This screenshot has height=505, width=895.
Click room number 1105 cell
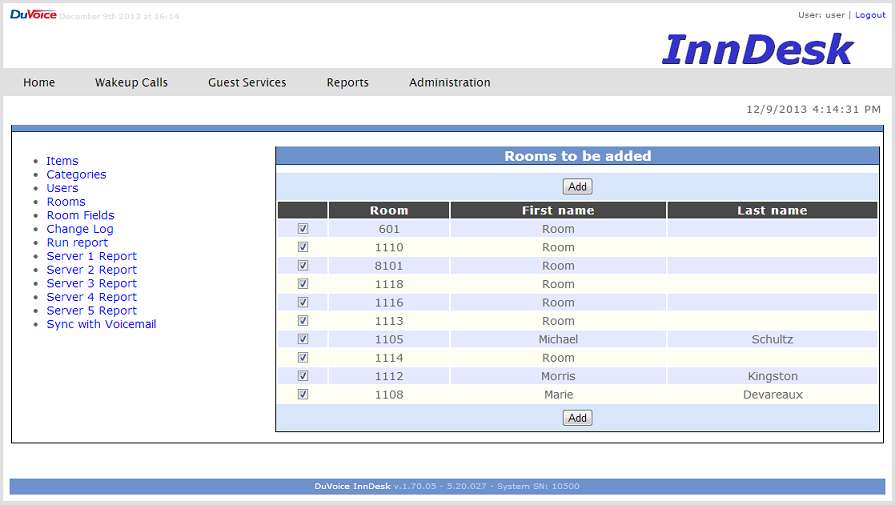click(389, 339)
